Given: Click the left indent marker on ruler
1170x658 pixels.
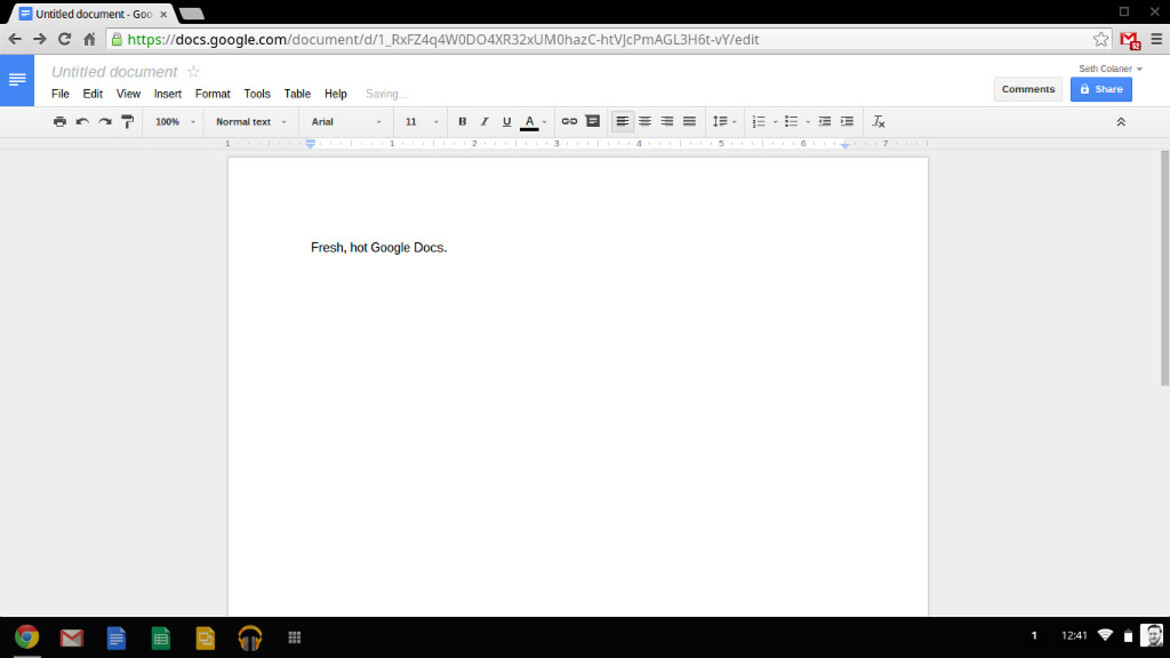Looking at the screenshot, I should pos(310,144).
